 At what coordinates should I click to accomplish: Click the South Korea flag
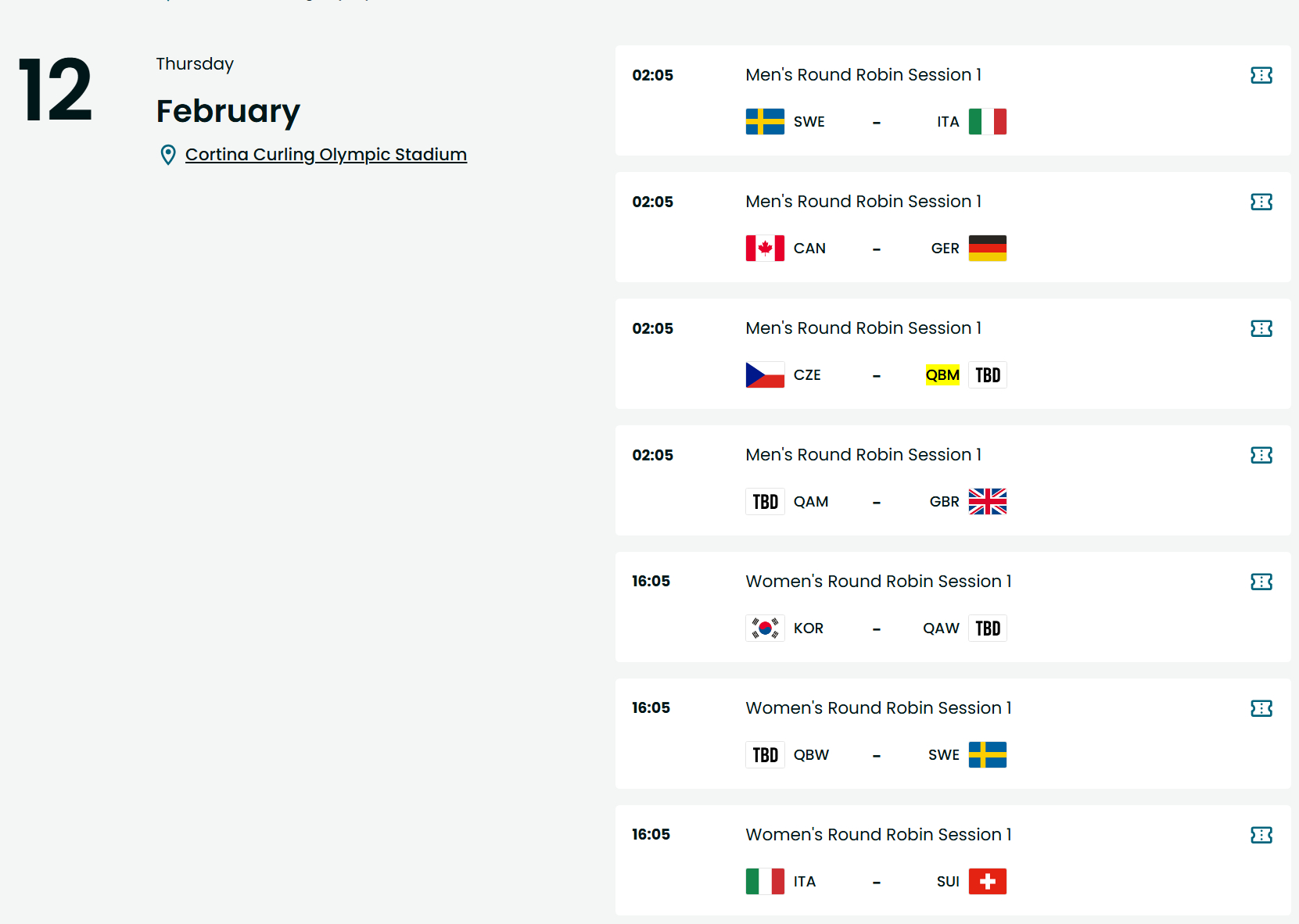point(765,628)
